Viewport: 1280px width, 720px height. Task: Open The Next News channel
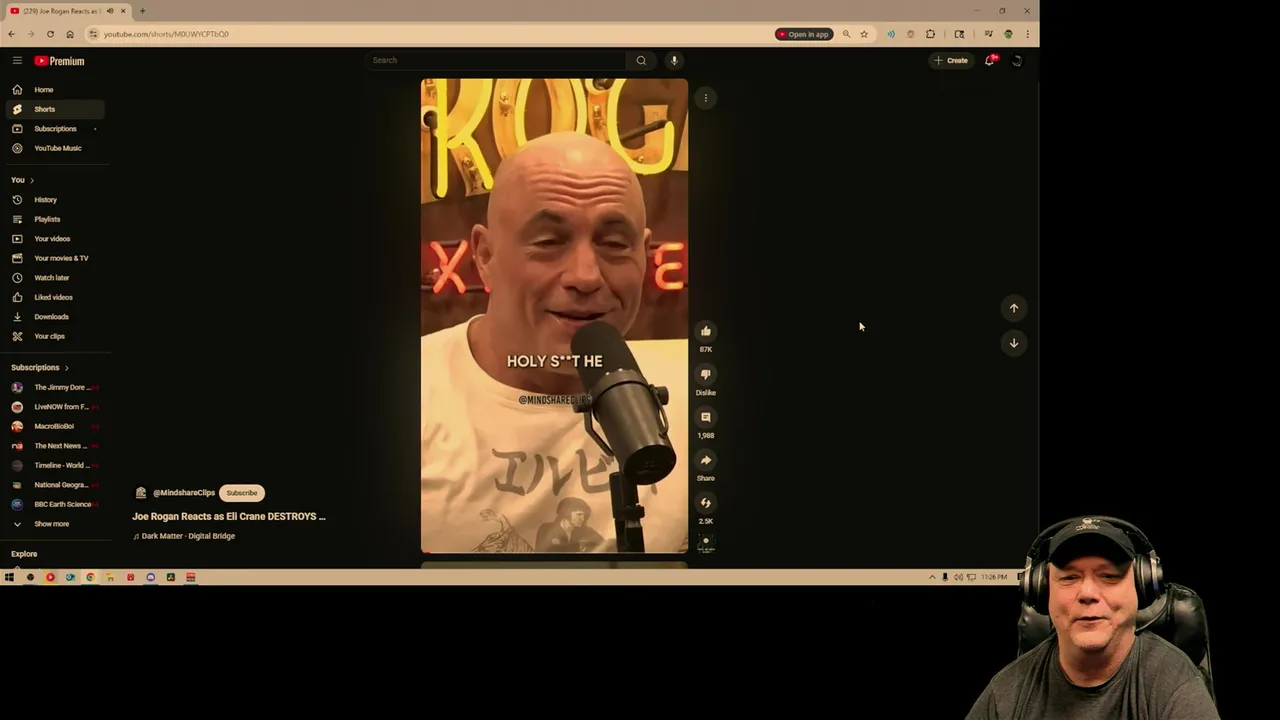pyautogui.click(x=55, y=446)
